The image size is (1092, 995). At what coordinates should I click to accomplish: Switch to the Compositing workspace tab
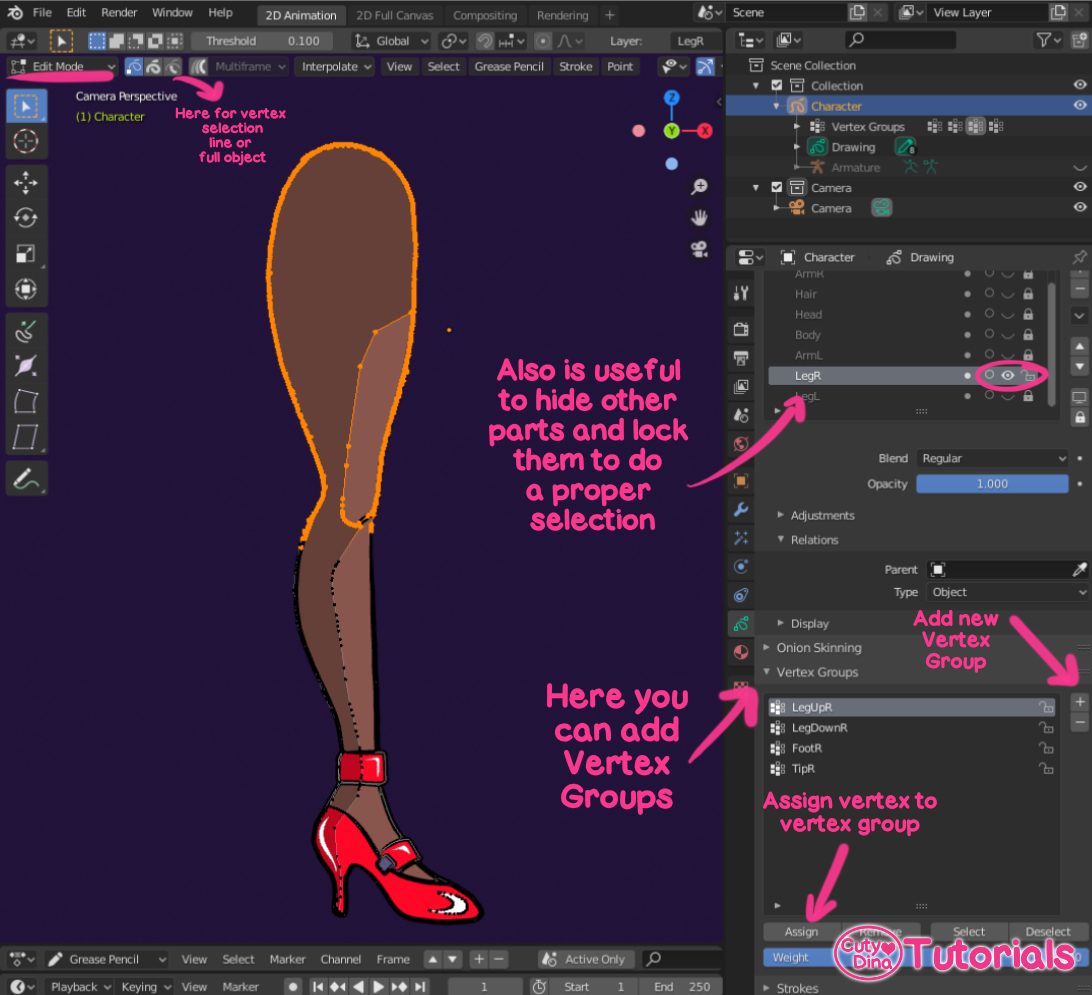pyautogui.click(x=486, y=14)
